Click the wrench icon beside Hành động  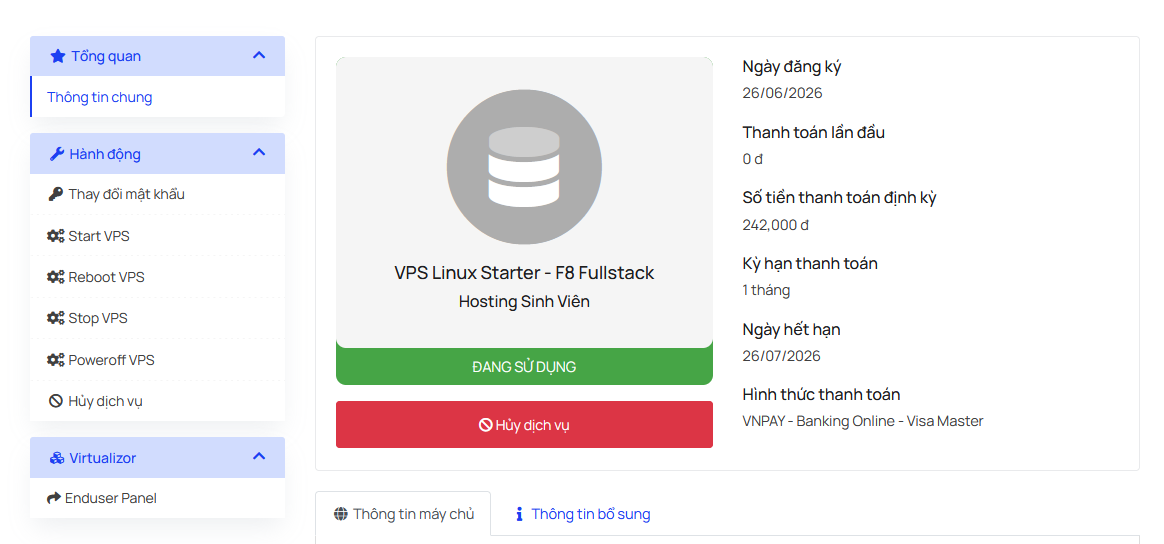pos(56,154)
